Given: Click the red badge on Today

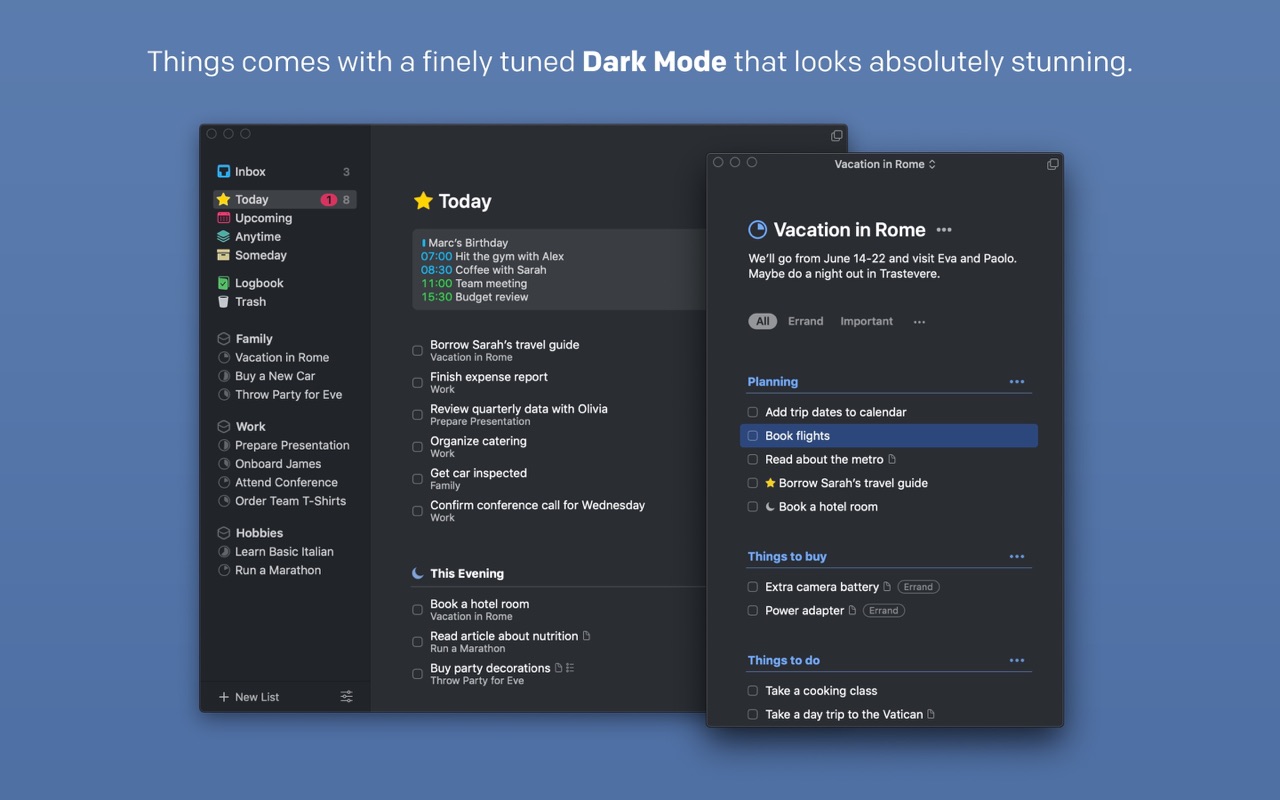Looking at the screenshot, I should (329, 200).
